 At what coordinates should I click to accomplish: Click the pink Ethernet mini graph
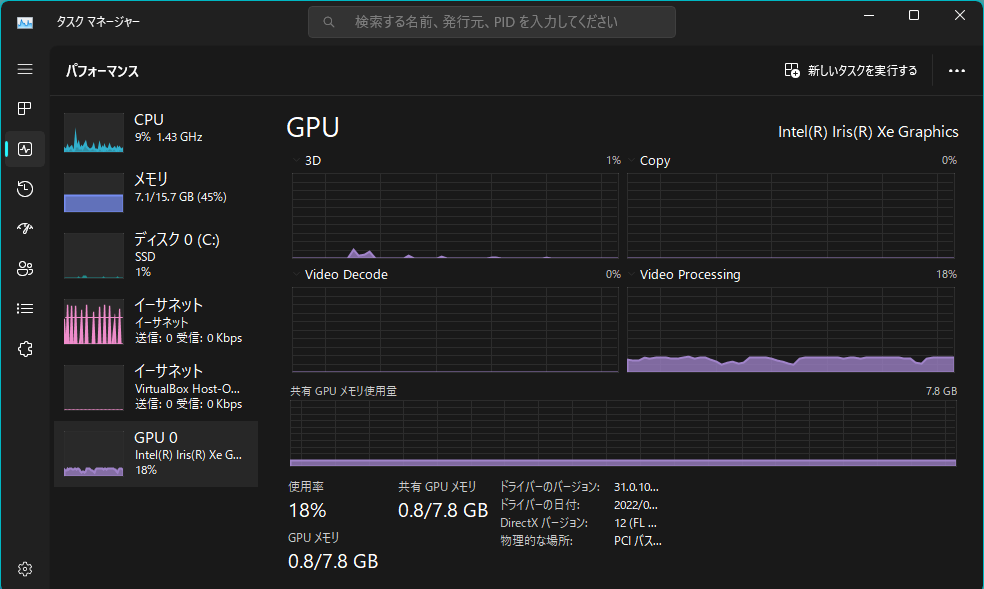click(x=94, y=322)
